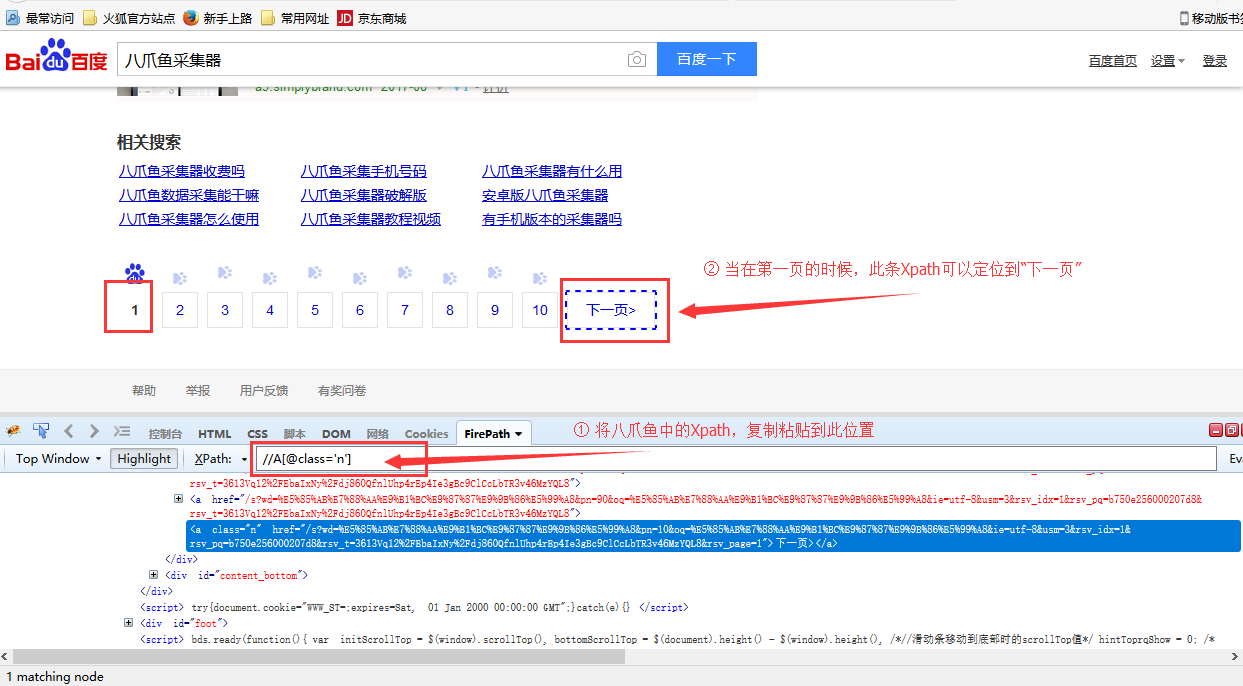This screenshot has width=1243, height=686.
Task: Switch to the 网络 network tab
Action: coord(378,434)
